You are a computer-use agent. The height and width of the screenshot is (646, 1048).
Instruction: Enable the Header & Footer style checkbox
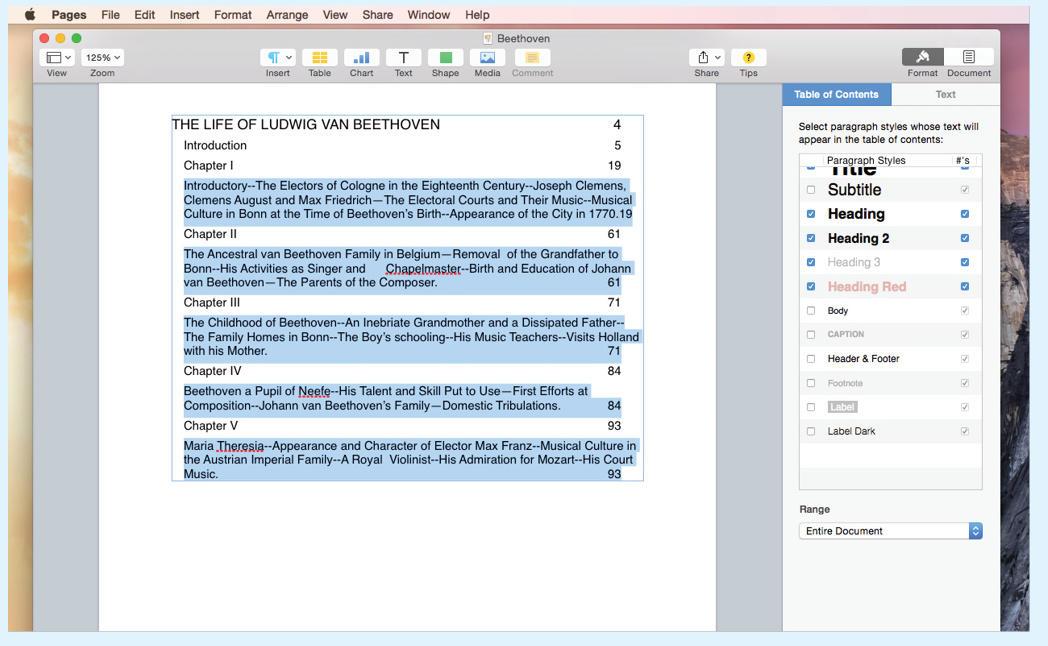(x=811, y=359)
